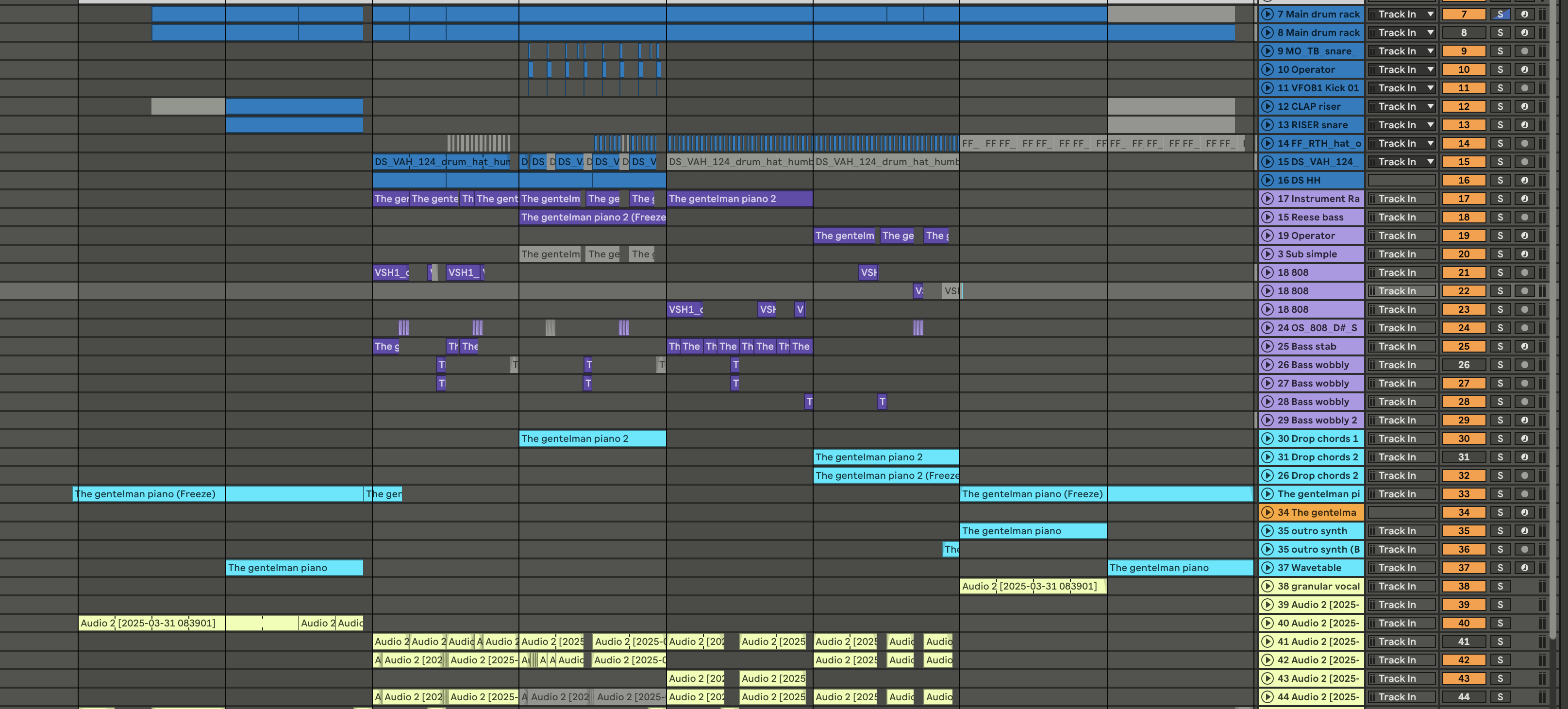Click the play icon on 24 OS_808_D#_S track
Image resolution: width=1568 pixels, height=709 pixels.
click(1268, 328)
